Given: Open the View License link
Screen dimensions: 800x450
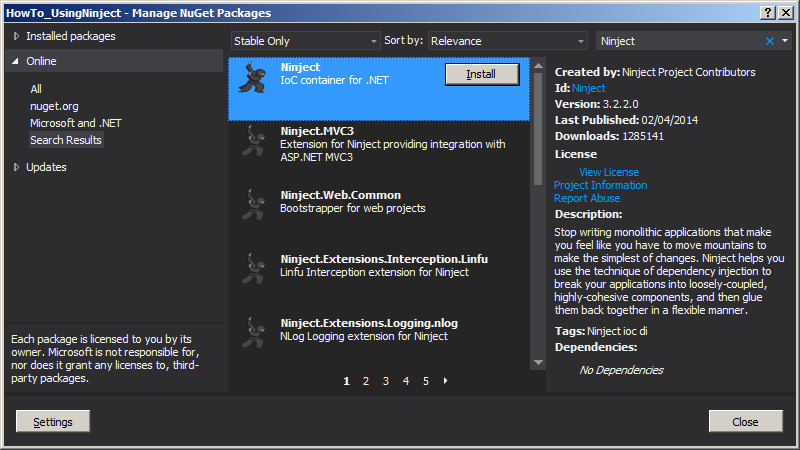Looking at the screenshot, I should [608, 172].
